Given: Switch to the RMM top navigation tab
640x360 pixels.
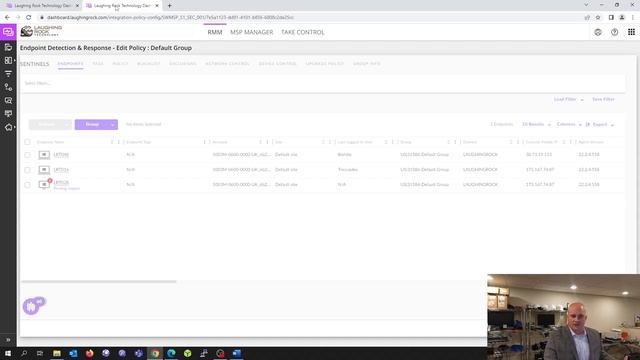Looking at the screenshot, I should (x=215, y=32).
